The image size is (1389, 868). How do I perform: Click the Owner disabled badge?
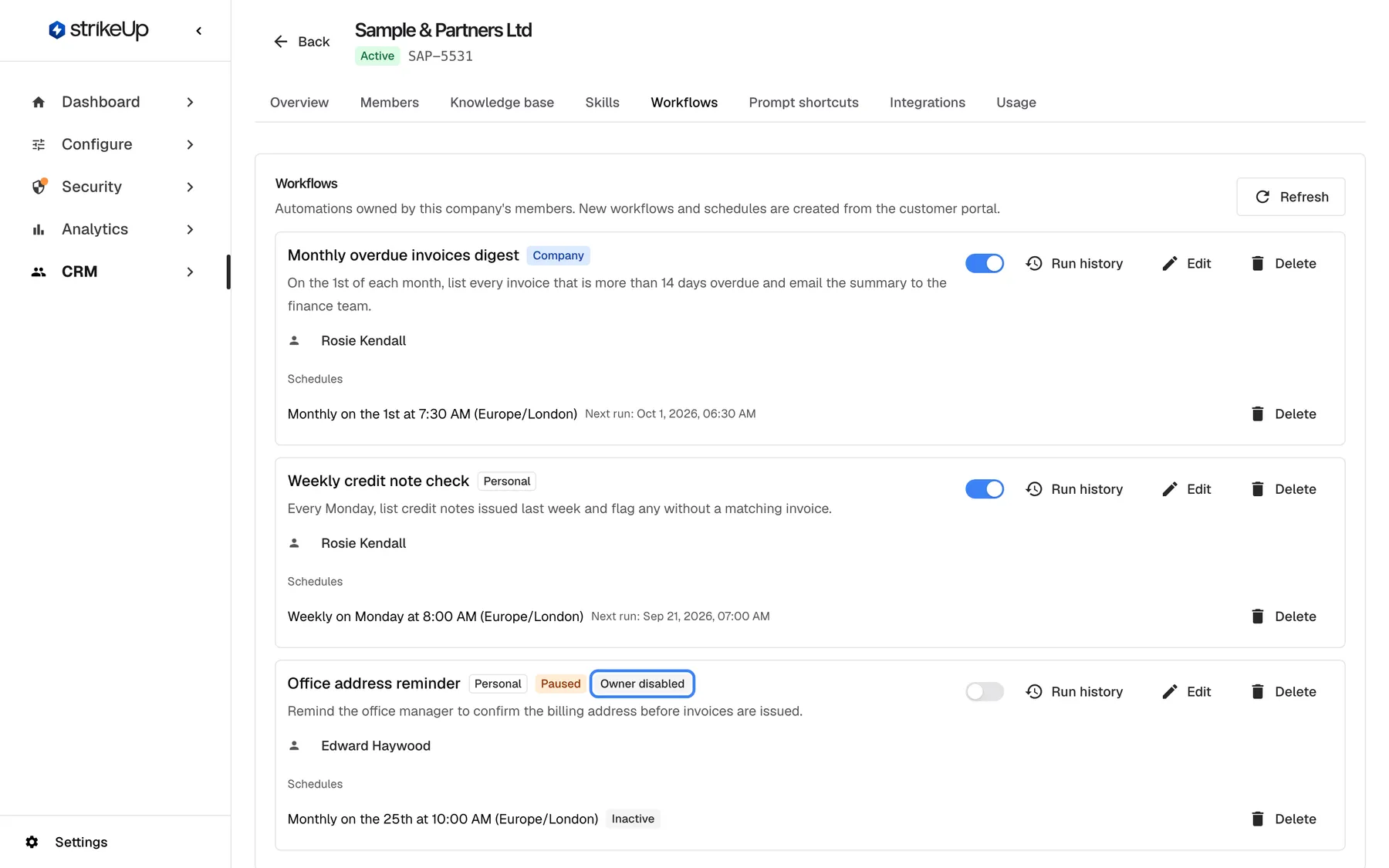point(642,684)
